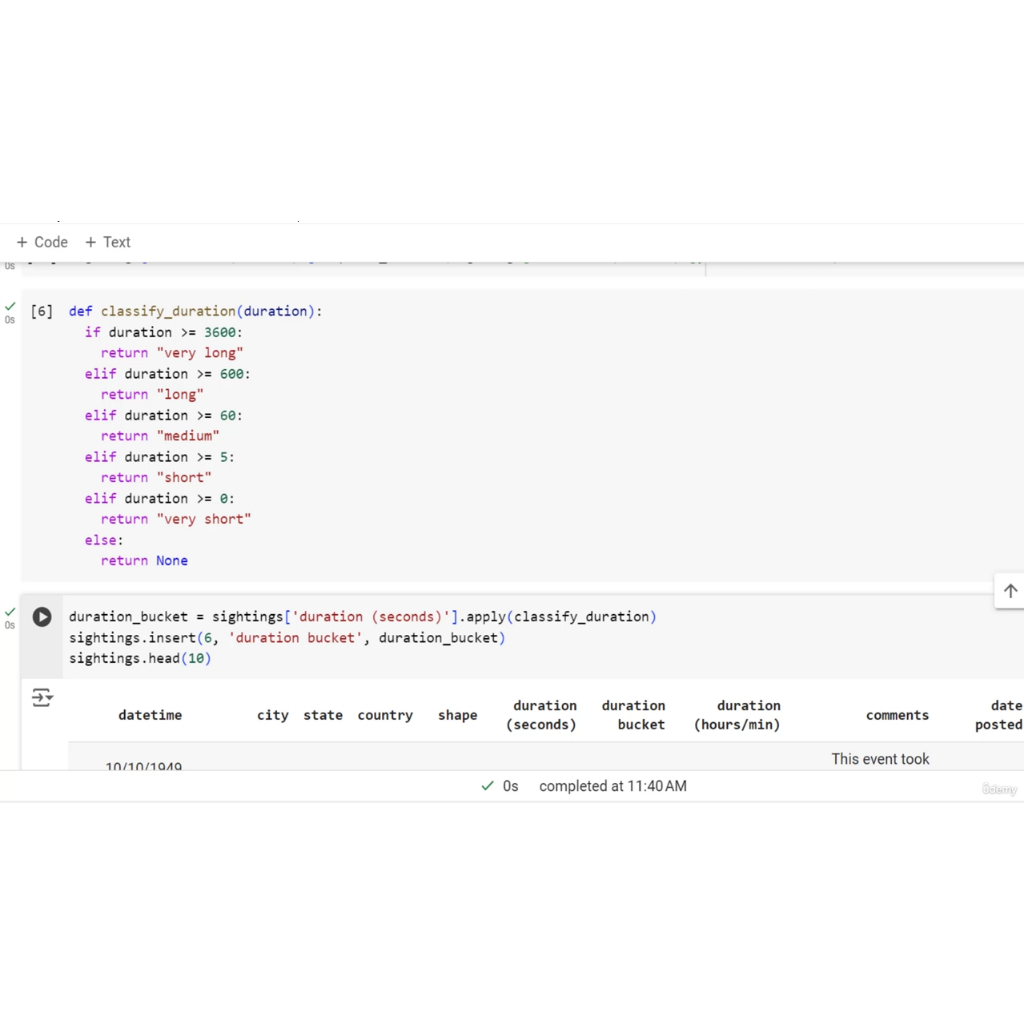Viewport: 1024px width, 1024px height.
Task: Run the duration_bucket code cell
Action: pos(42,617)
